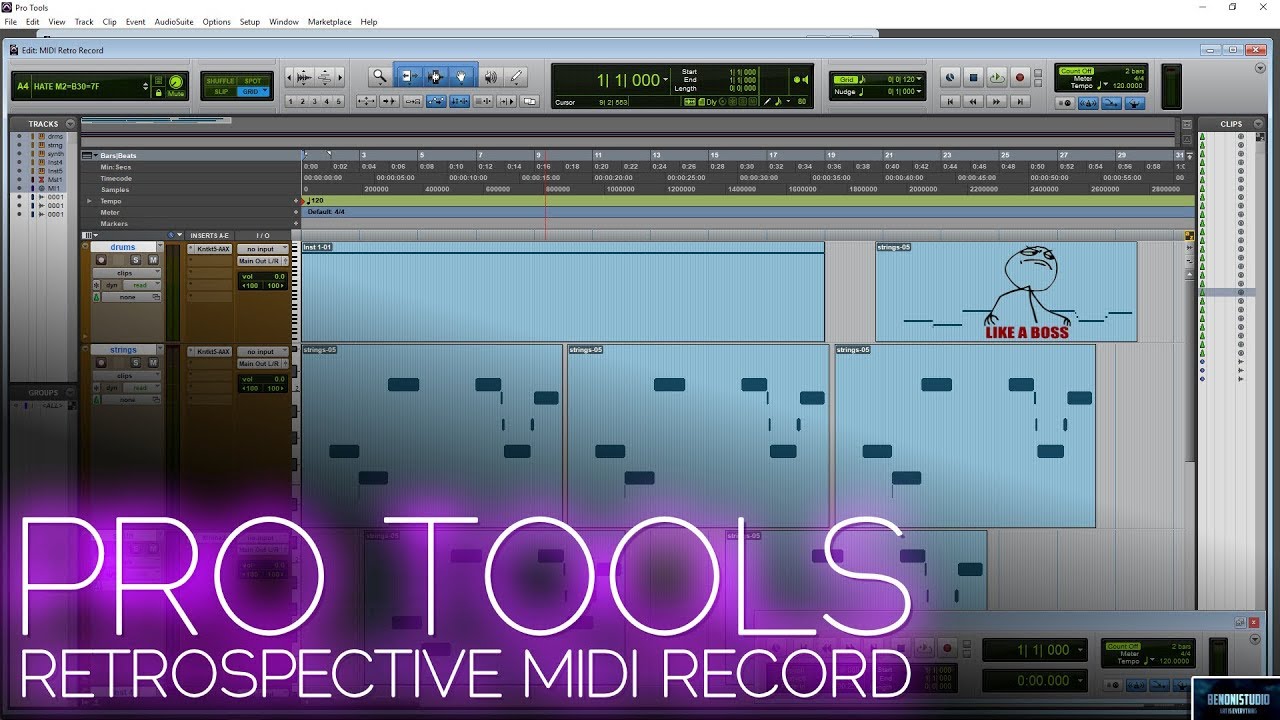Click the Insertion Follows Playback icon
Screen dimensions: 1280x720
coord(507,101)
